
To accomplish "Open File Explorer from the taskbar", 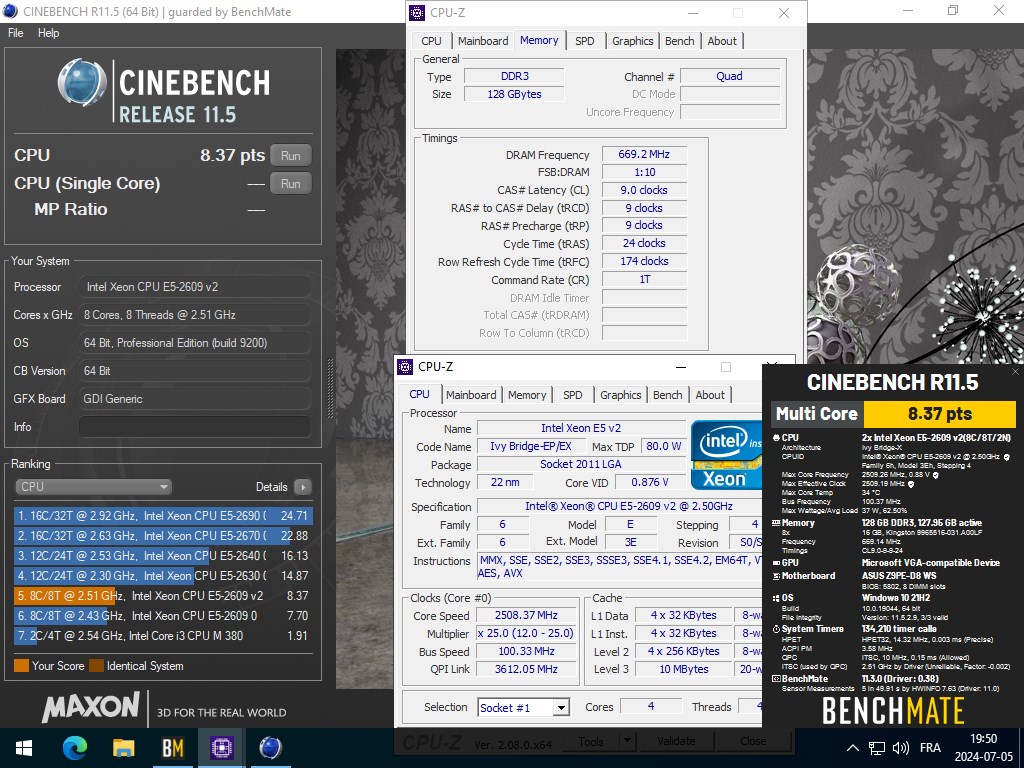I will click(x=123, y=748).
